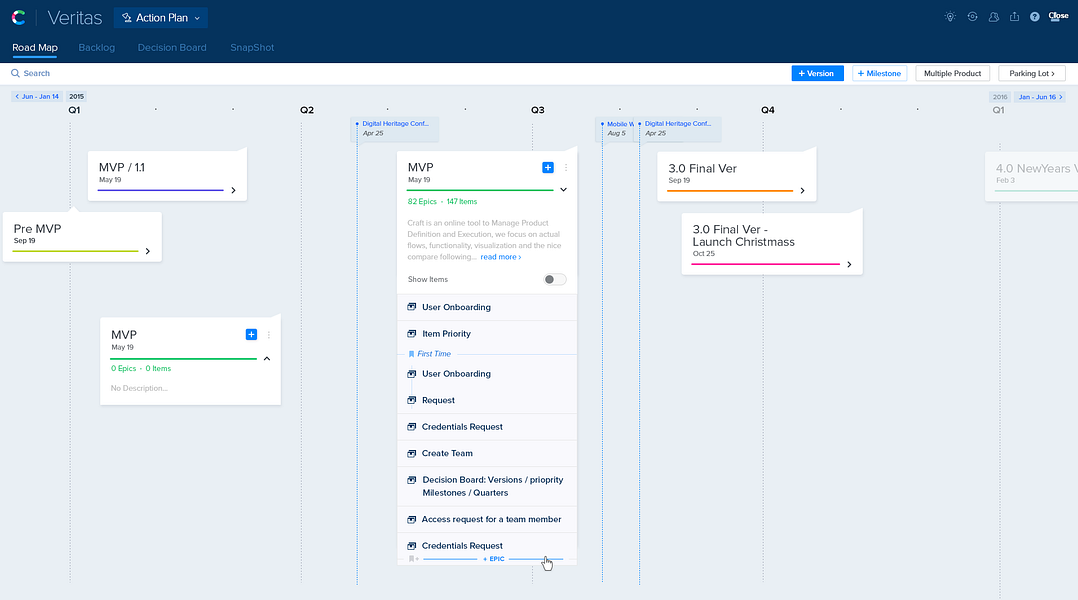Open the Request epic under First Time
Image resolution: width=1078 pixels, height=600 pixels.
pyautogui.click(x=487, y=401)
